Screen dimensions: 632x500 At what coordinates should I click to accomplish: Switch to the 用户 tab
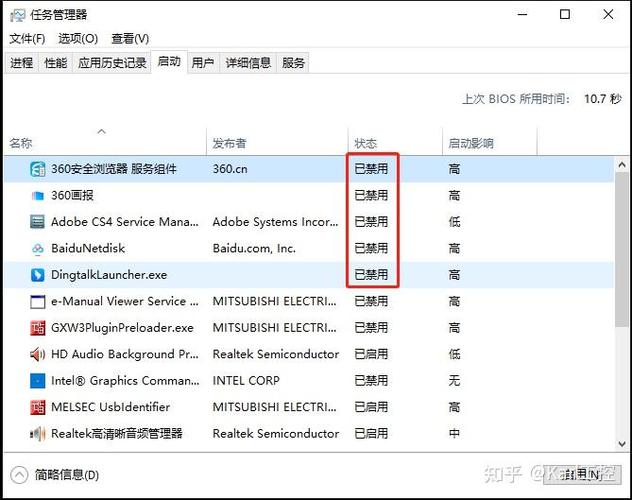point(203,63)
